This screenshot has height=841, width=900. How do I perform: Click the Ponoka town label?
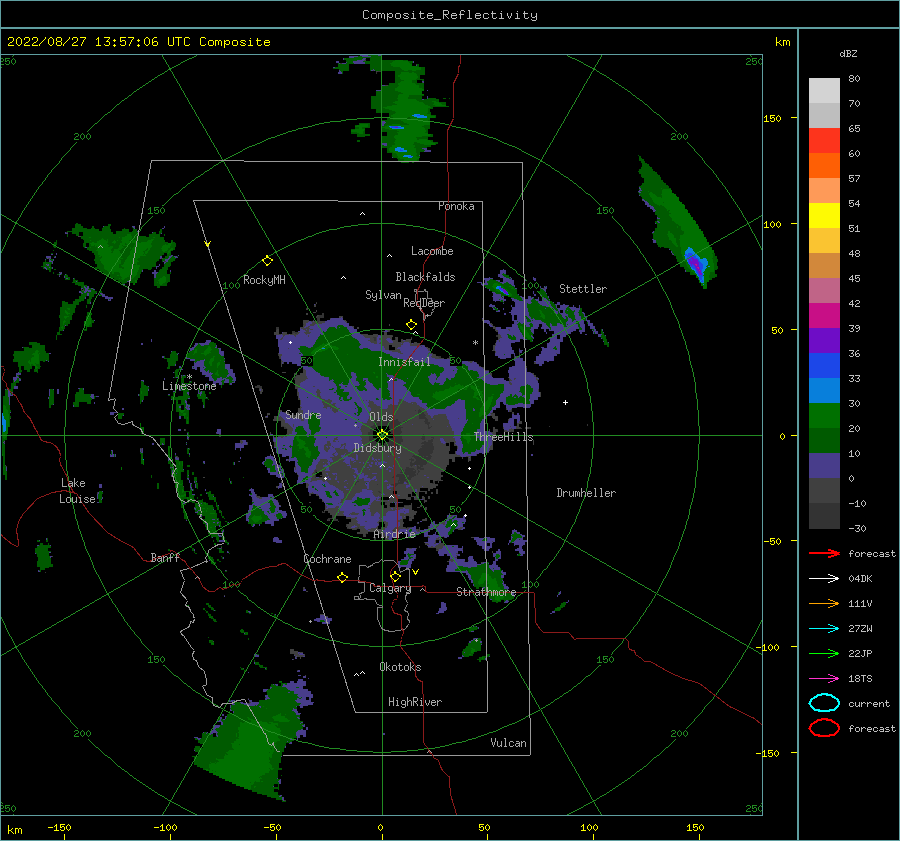click(456, 207)
